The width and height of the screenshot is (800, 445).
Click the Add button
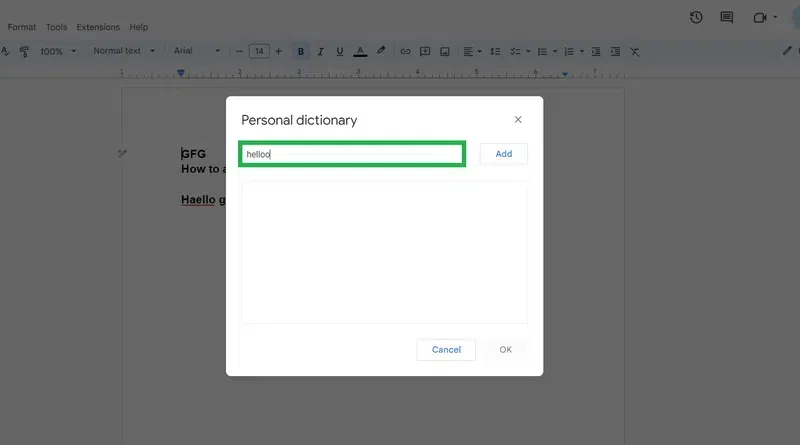[504, 154]
